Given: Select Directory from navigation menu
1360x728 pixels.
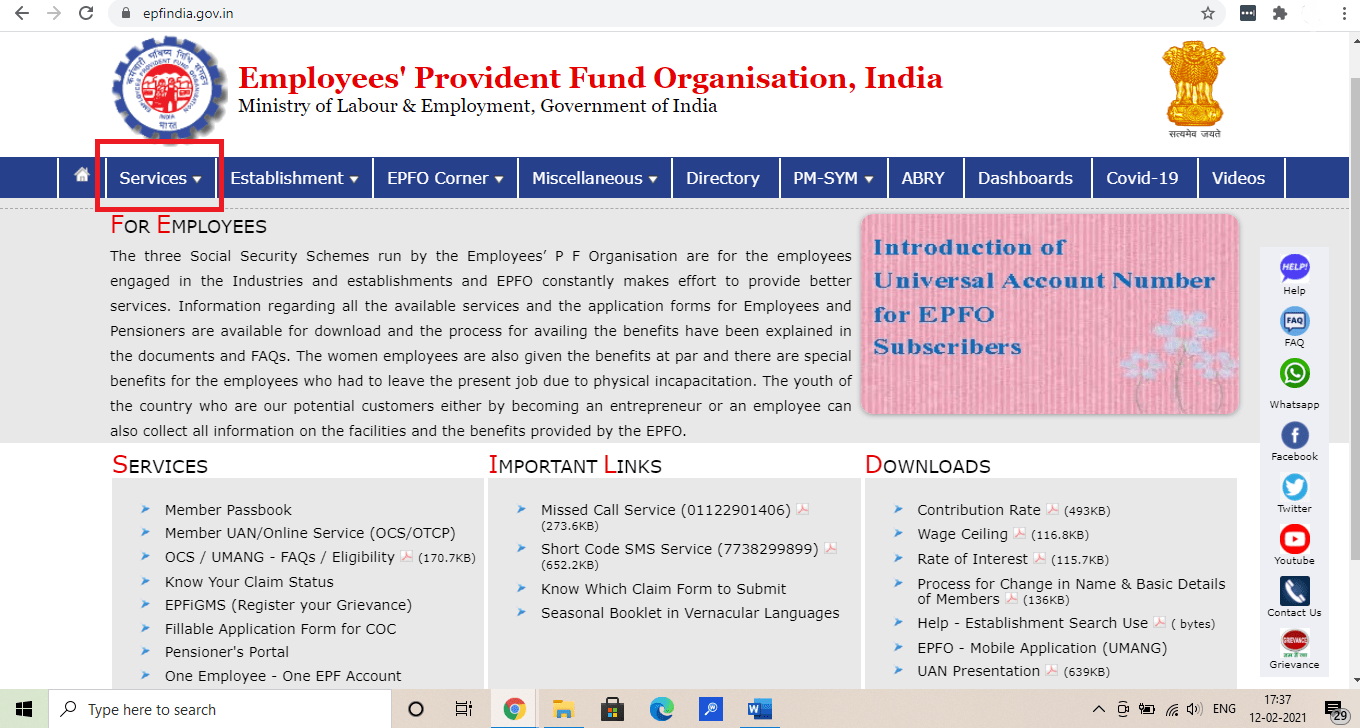Looking at the screenshot, I should (724, 177).
